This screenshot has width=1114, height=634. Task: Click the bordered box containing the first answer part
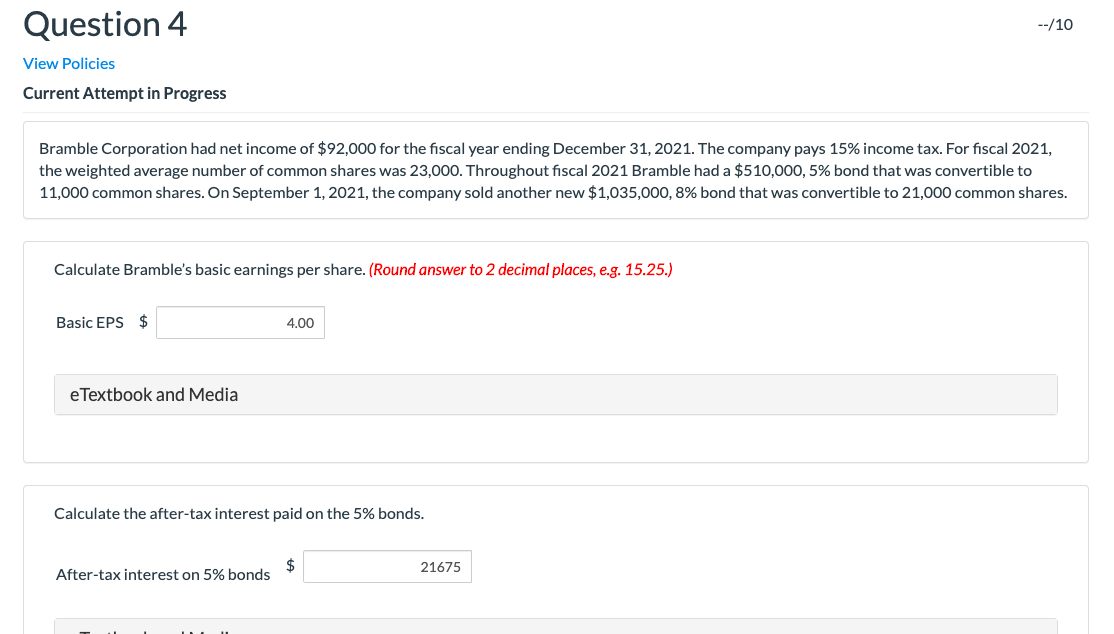[x=555, y=350]
